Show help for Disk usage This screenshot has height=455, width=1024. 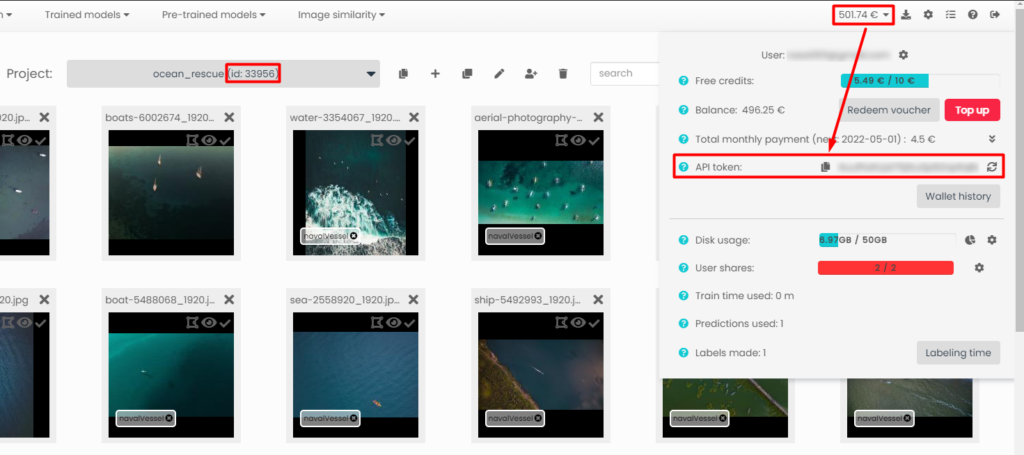683,240
